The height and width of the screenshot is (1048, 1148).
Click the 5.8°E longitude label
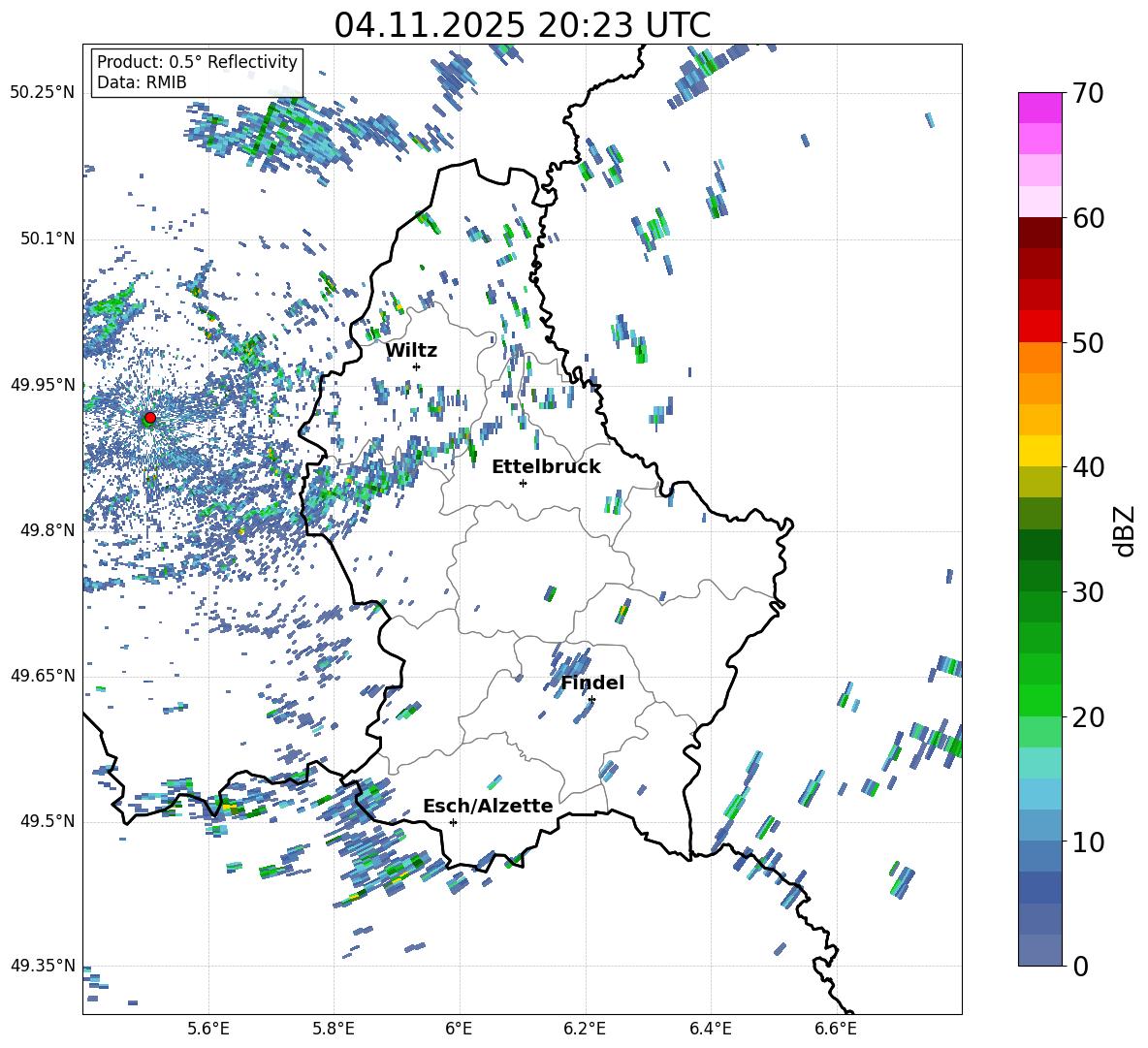coord(334,1029)
